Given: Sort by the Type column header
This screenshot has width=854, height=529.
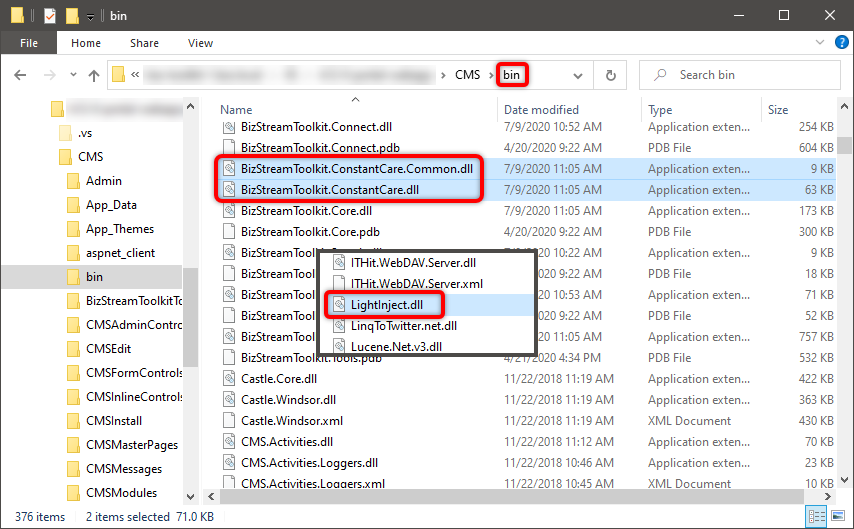Looking at the screenshot, I should pos(660,110).
